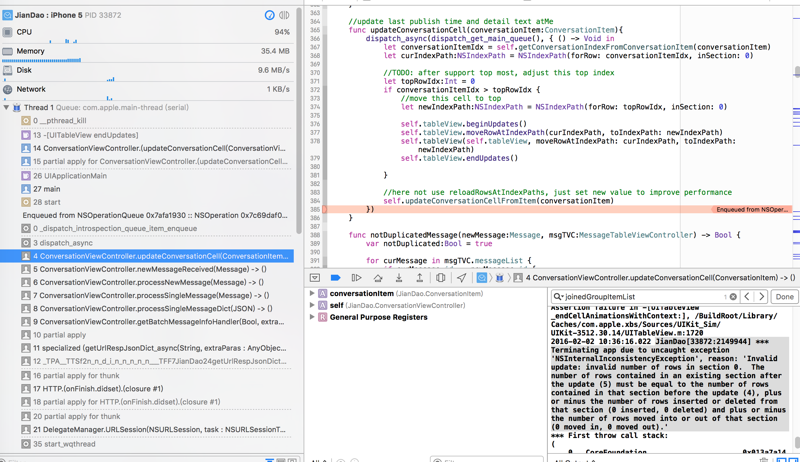Go to next search match
Screen dimensions: 800x462
click(761, 297)
